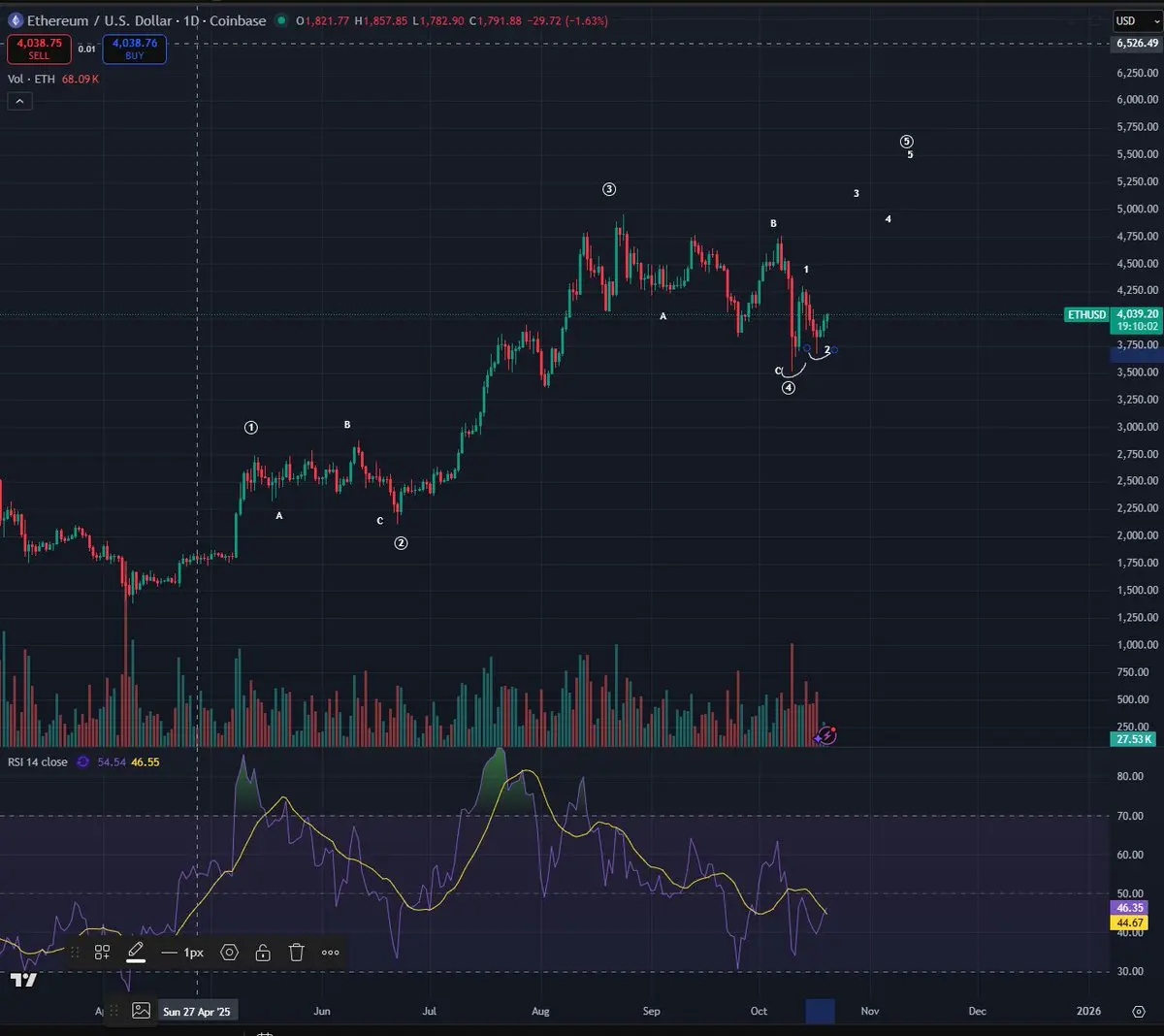Click the drag handle beside the image icon
Image resolution: width=1164 pixels, height=1036 pixels.
coord(114,1011)
